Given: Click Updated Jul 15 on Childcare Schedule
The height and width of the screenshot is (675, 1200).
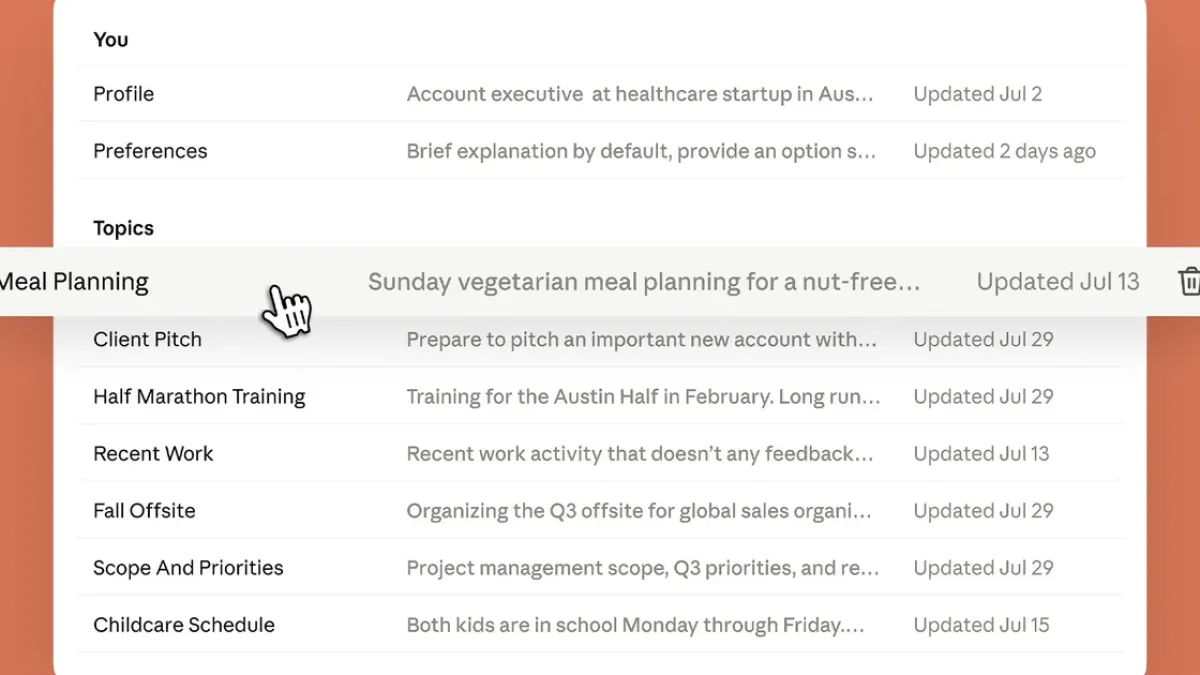Looking at the screenshot, I should tap(981, 624).
